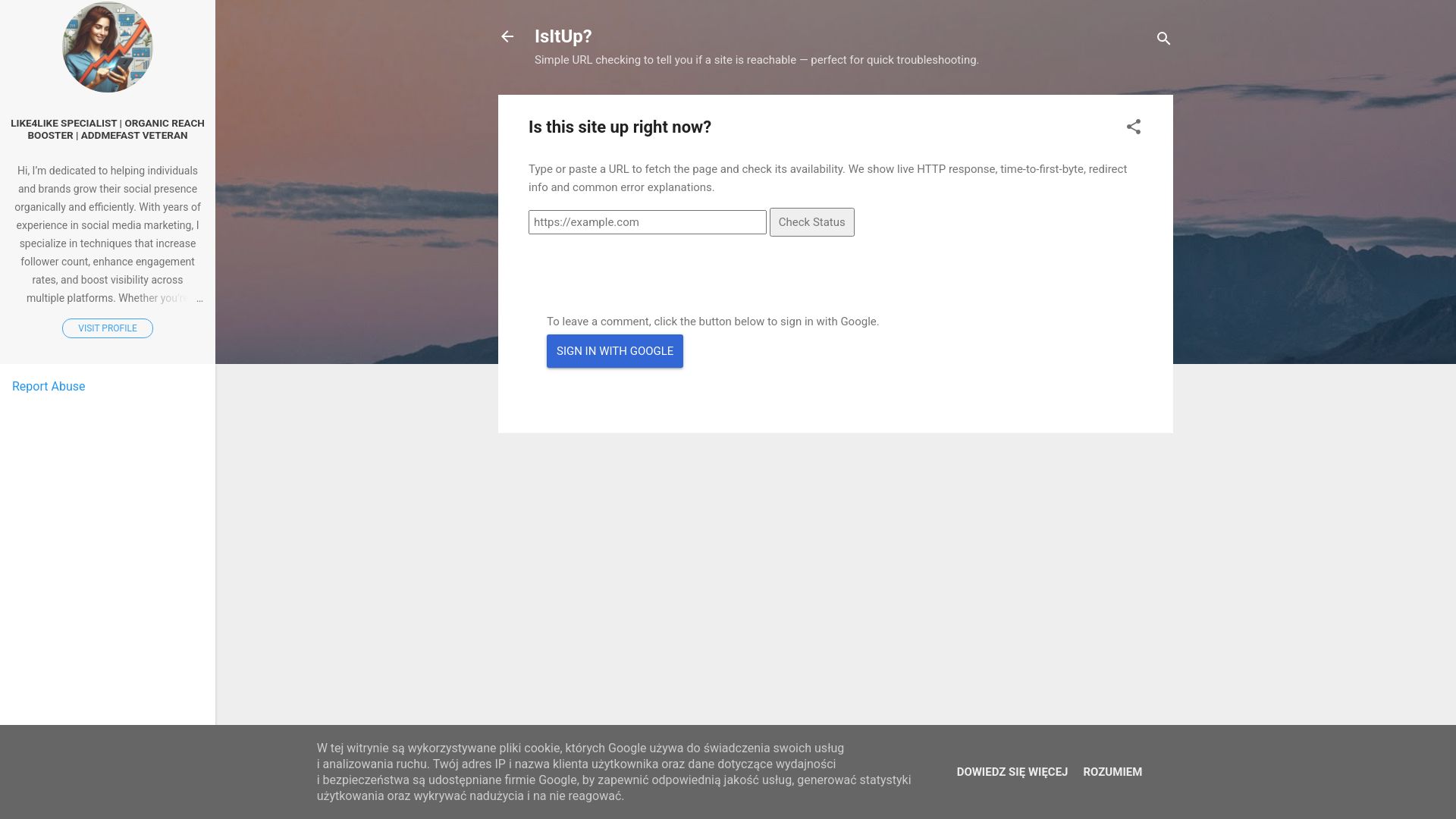Click the back arrow icon
The image size is (1456, 819).
507,36
